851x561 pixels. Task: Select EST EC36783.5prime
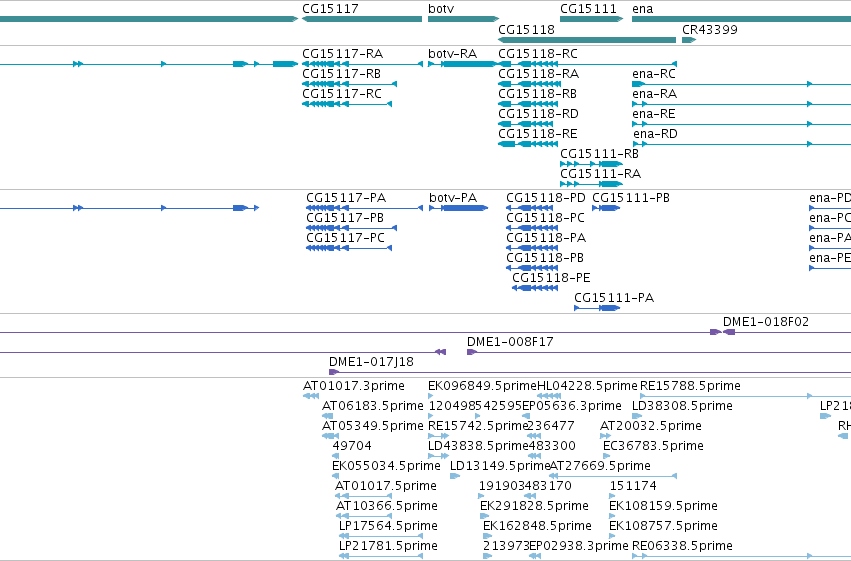point(653,447)
